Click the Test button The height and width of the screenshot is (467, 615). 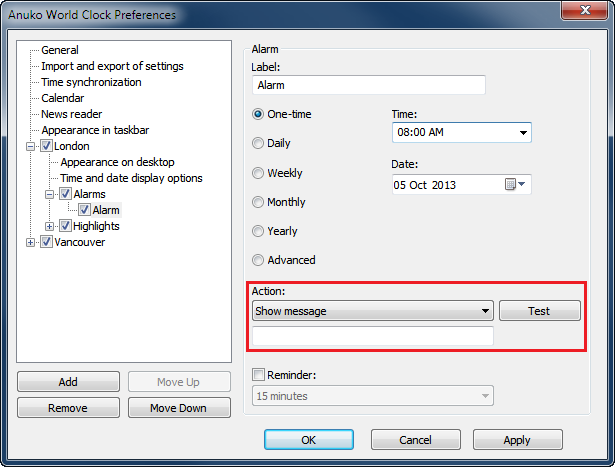[x=539, y=311]
